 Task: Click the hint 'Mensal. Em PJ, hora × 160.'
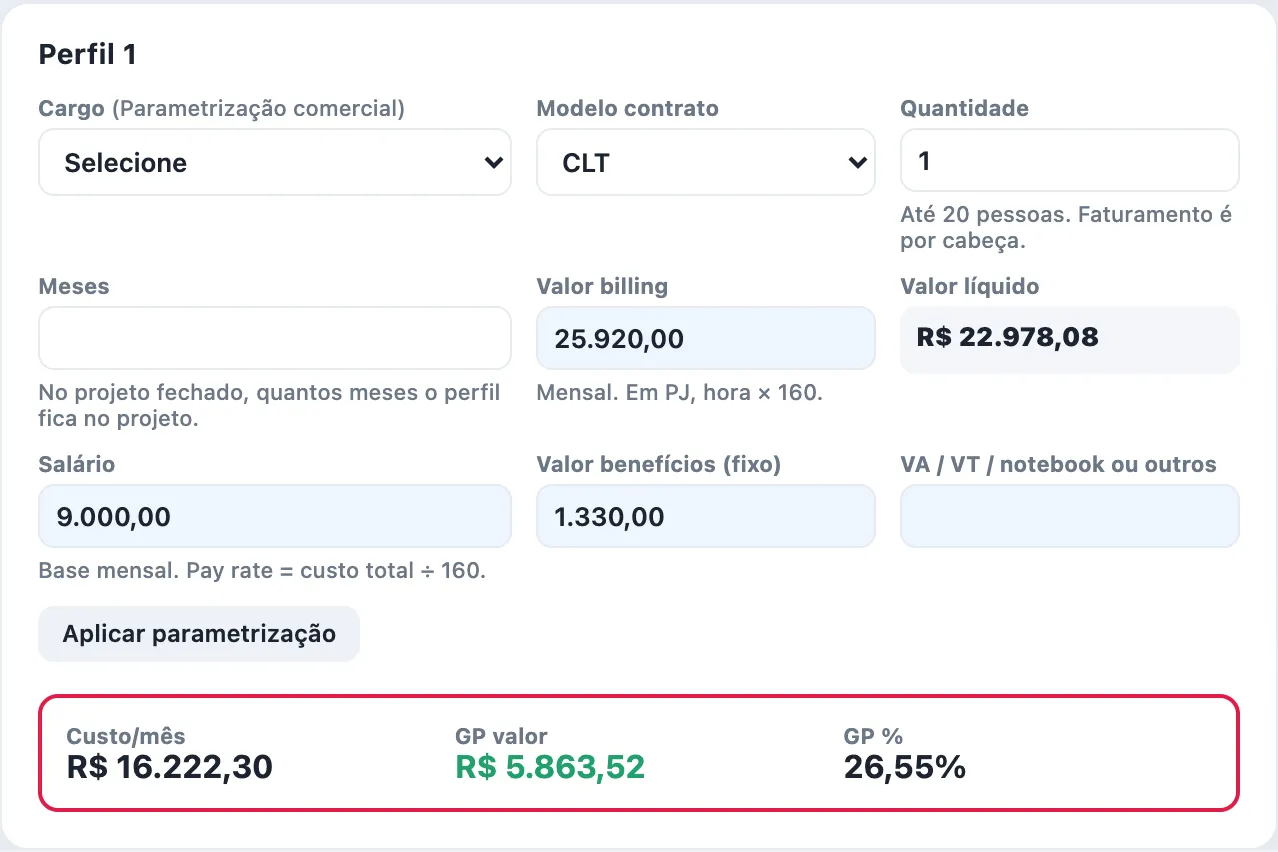(680, 393)
